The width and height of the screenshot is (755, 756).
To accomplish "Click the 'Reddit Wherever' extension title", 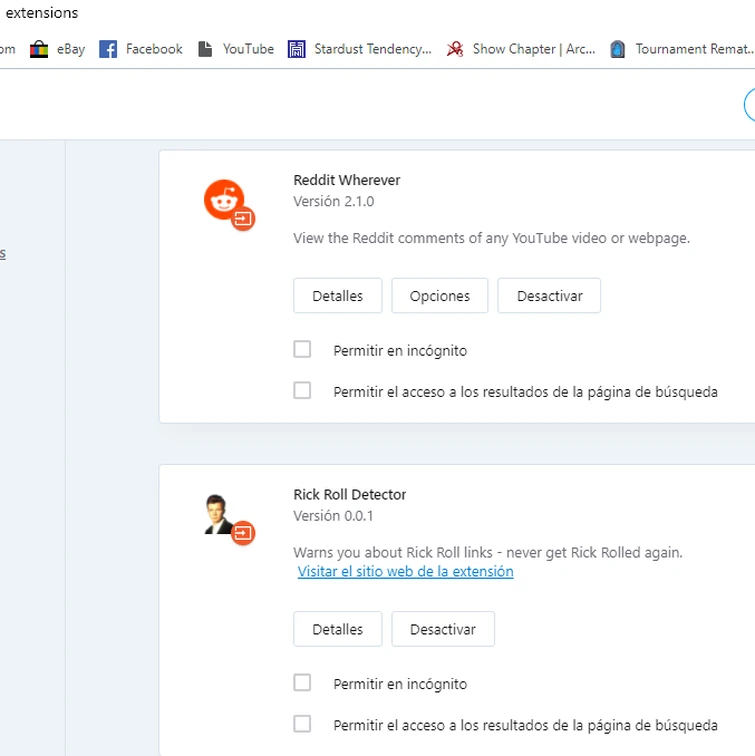I will [346, 180].
